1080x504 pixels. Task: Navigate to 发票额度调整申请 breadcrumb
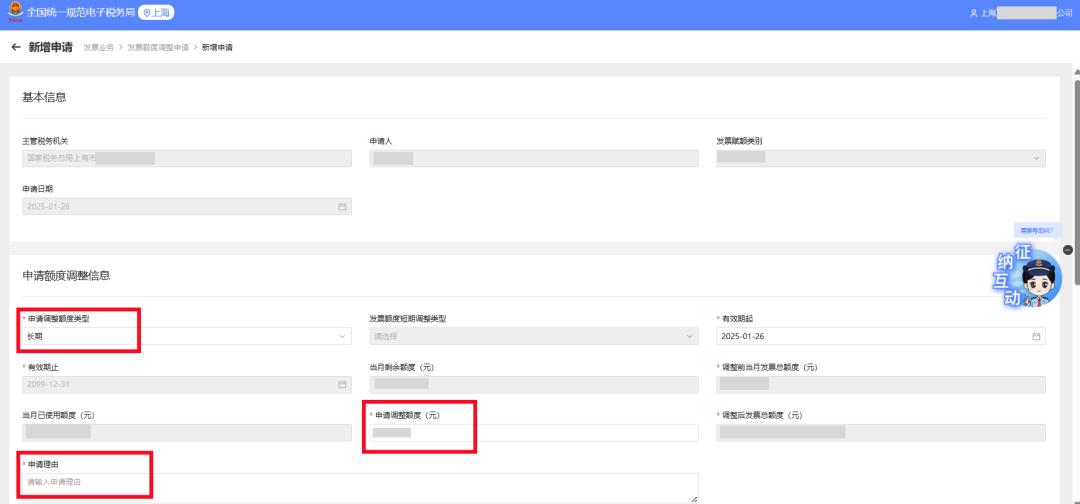tap(158, 48)
